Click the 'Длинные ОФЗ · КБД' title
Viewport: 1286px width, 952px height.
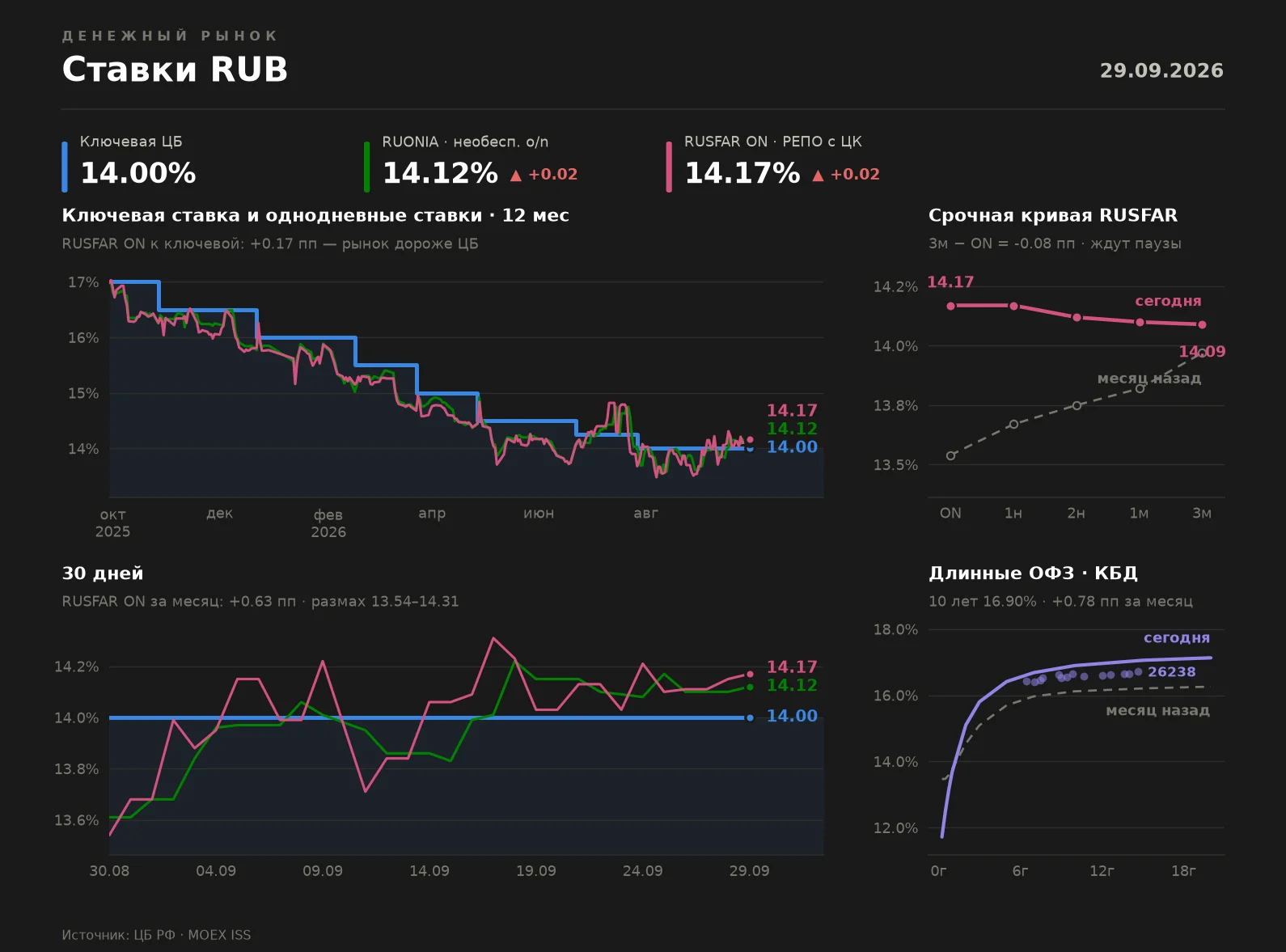[x=1033, y=573]
